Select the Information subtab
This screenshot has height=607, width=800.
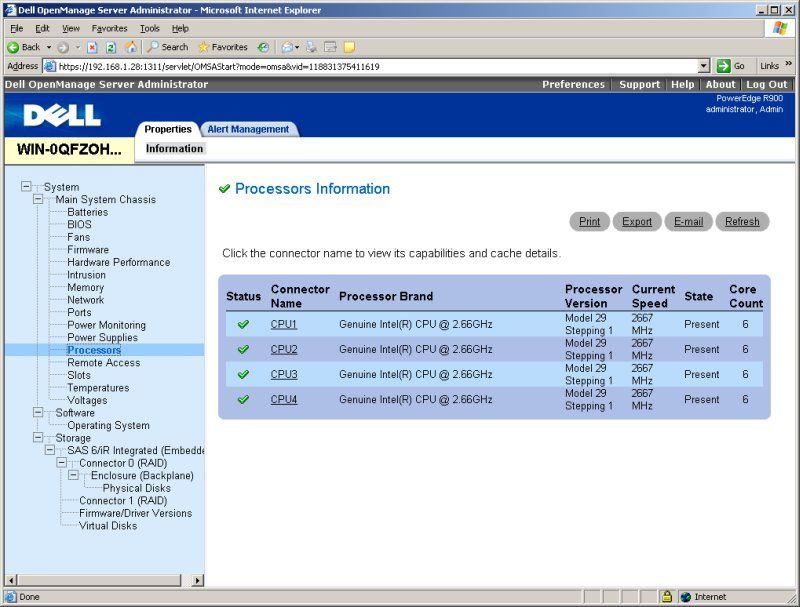tap(174, 148)
